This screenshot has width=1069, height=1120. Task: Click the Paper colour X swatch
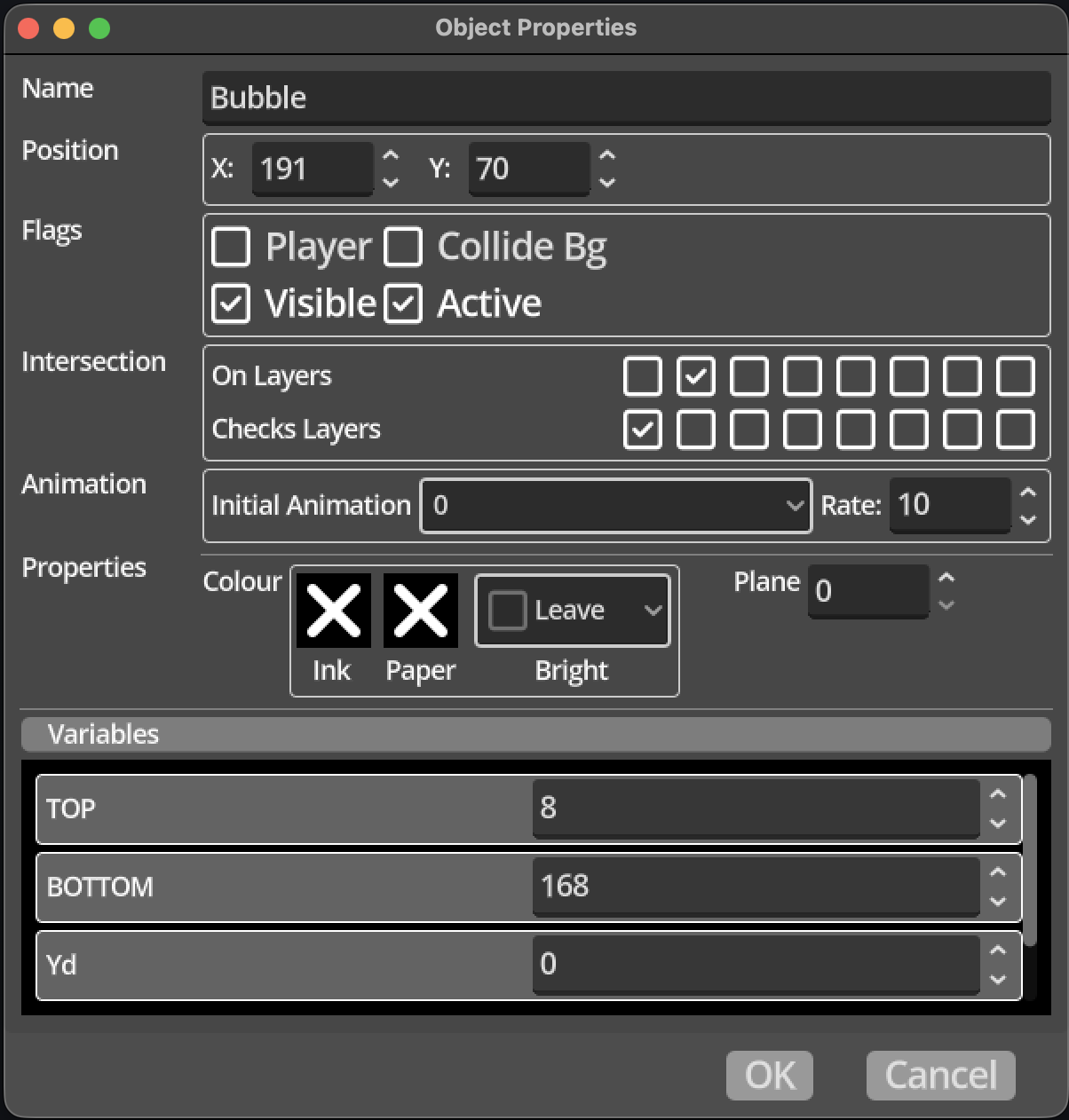click(420, 610)
